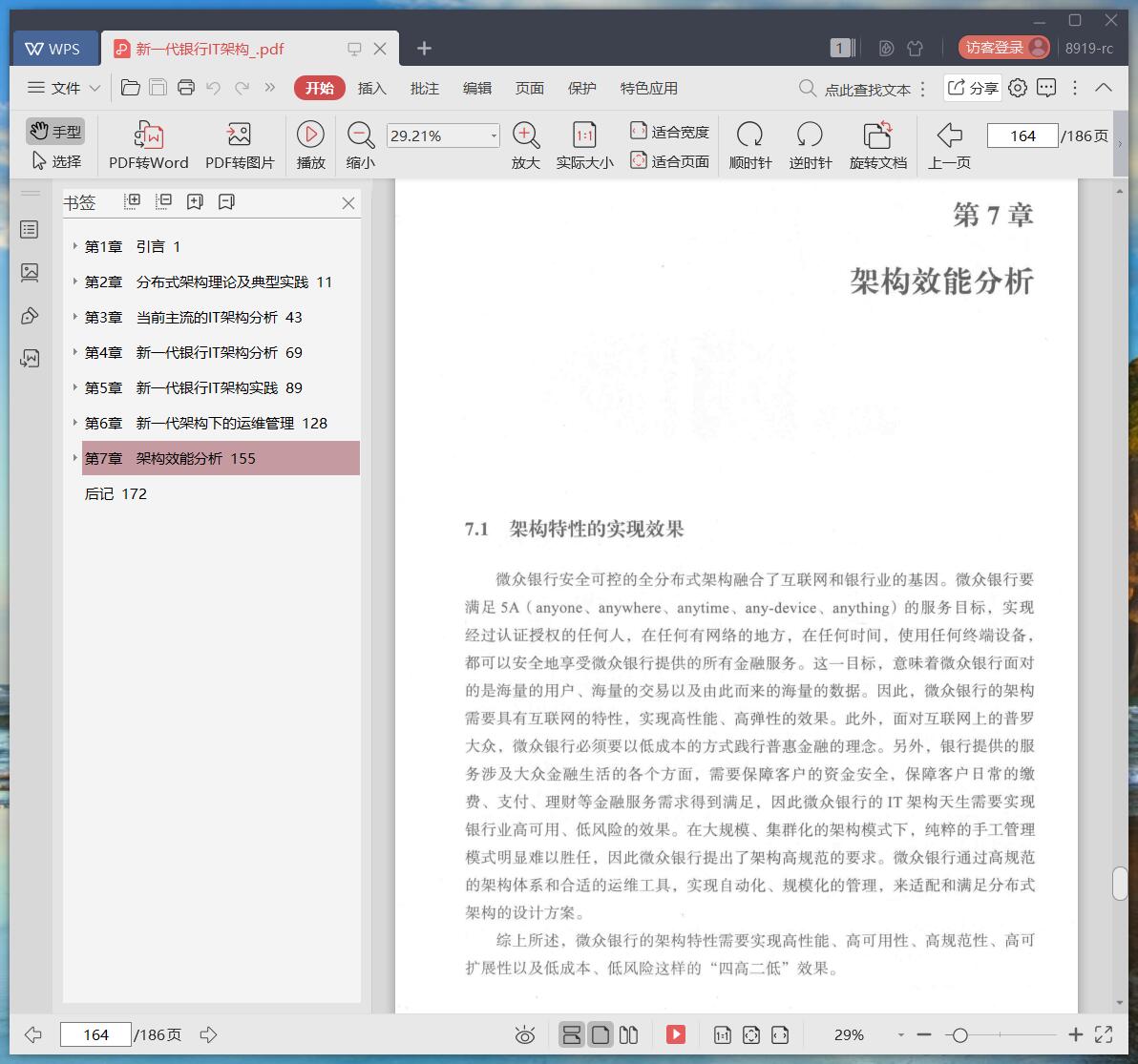Start slideshow playback (播放) in toolbar
The height and width of the screenshot is (1064, 1138).
[310, 146]
